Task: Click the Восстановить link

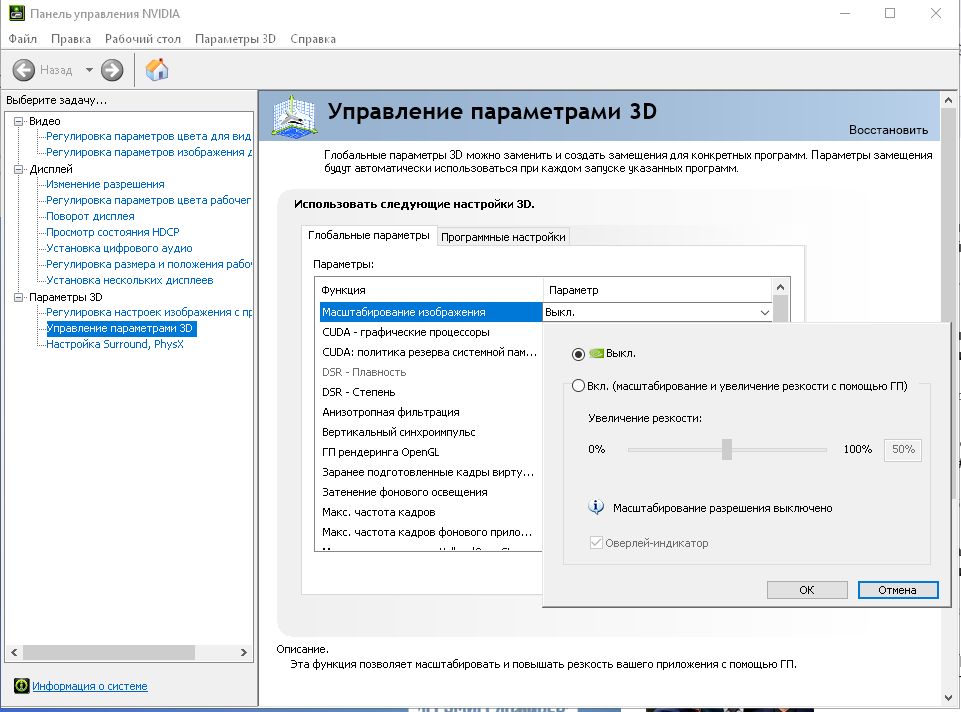Action: click(x=888, y=130)
